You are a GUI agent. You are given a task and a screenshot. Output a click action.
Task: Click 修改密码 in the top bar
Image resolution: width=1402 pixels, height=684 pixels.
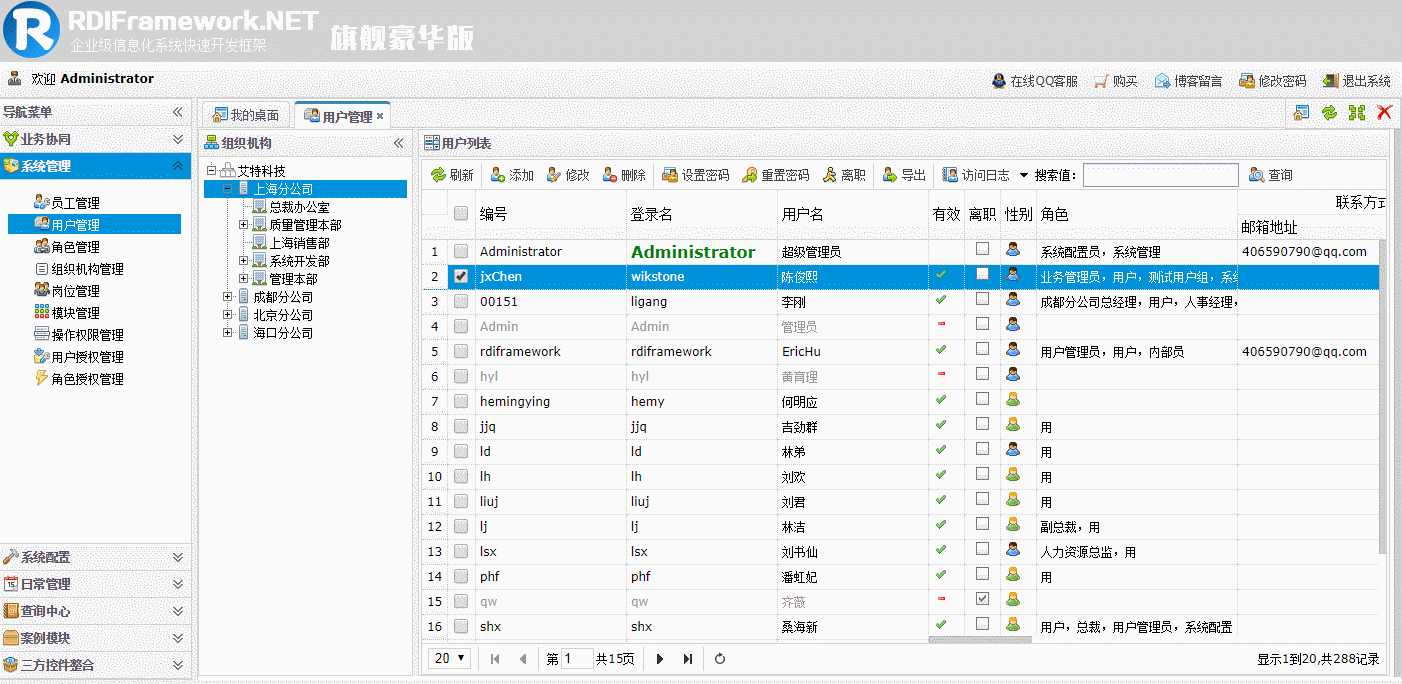pos(1273,81)
